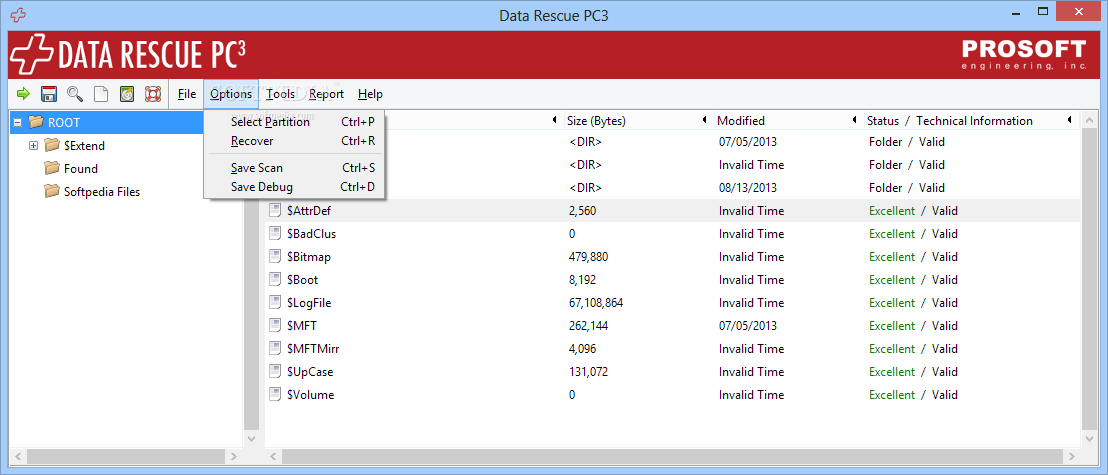Viewport: 1108px width, 475px height.
Task: Click the file list scroll-down arrow
Action: (1089, 438)
